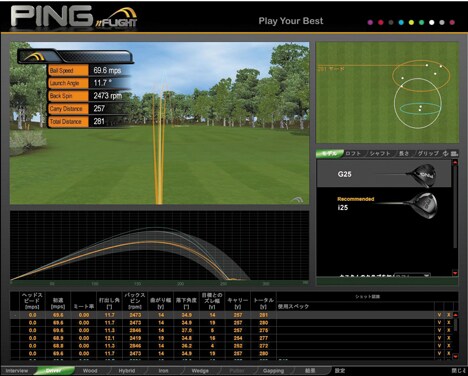Click the 設定 settings button

(340, 371)
